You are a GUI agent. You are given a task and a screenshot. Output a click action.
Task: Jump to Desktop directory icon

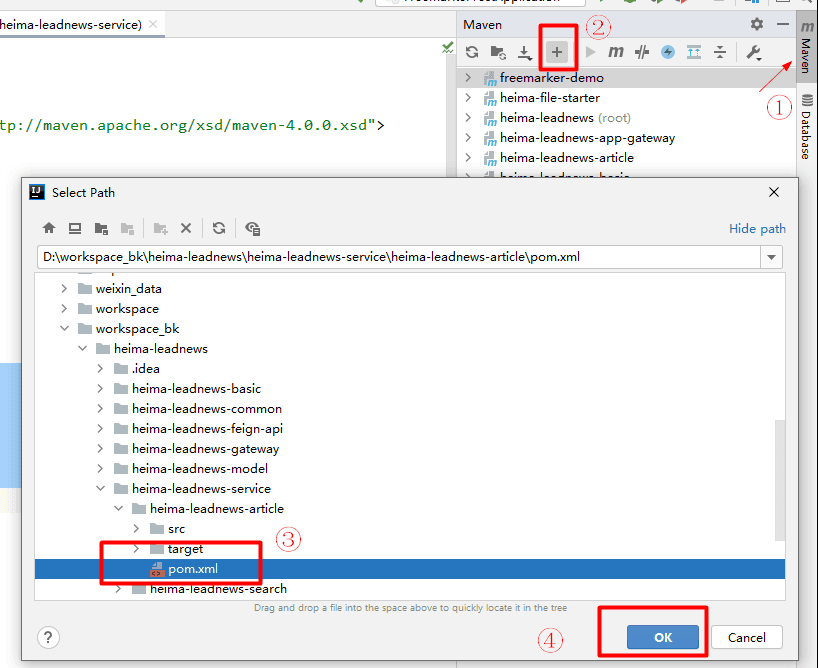[x=75, y=228]
